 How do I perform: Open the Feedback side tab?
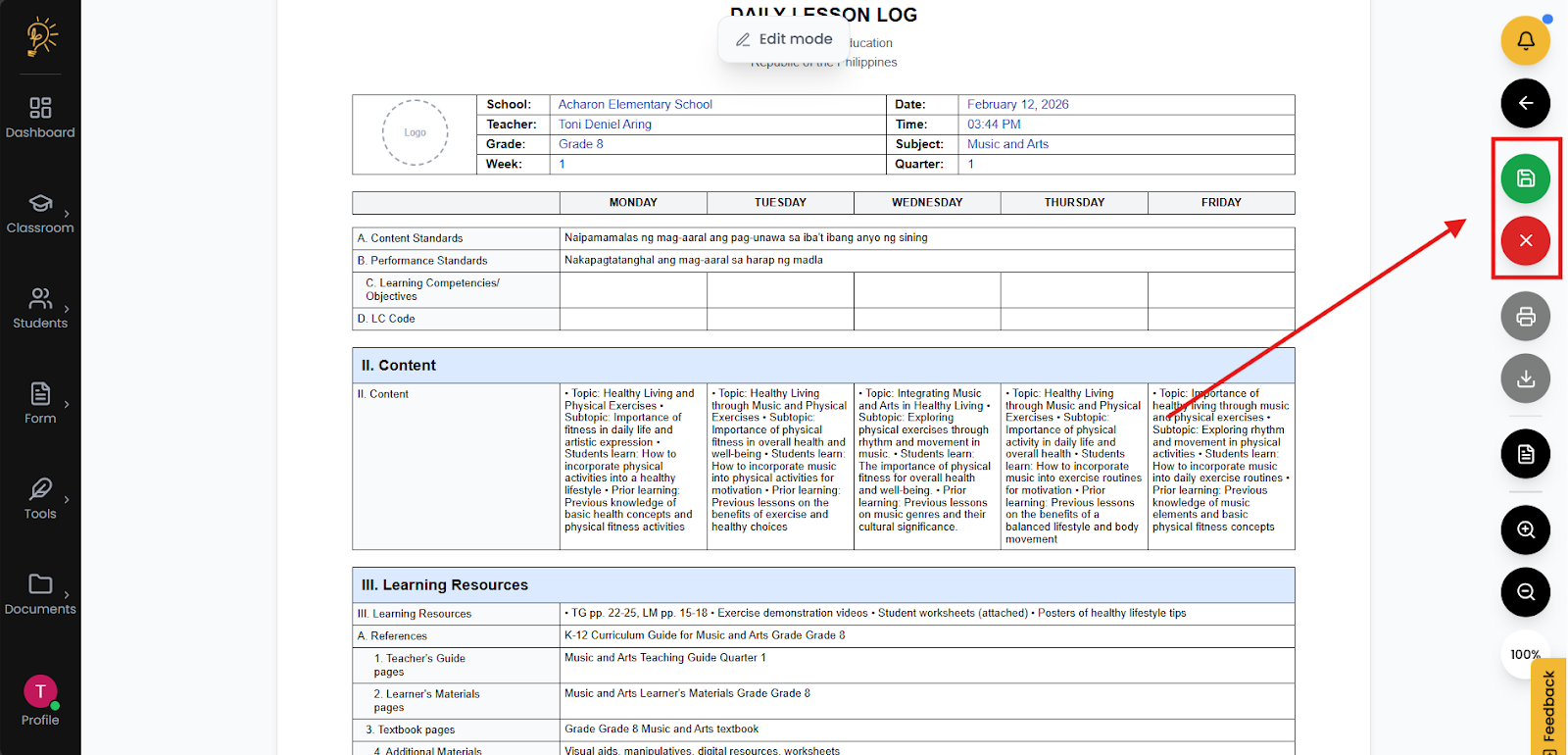(x=1548, y=708)
